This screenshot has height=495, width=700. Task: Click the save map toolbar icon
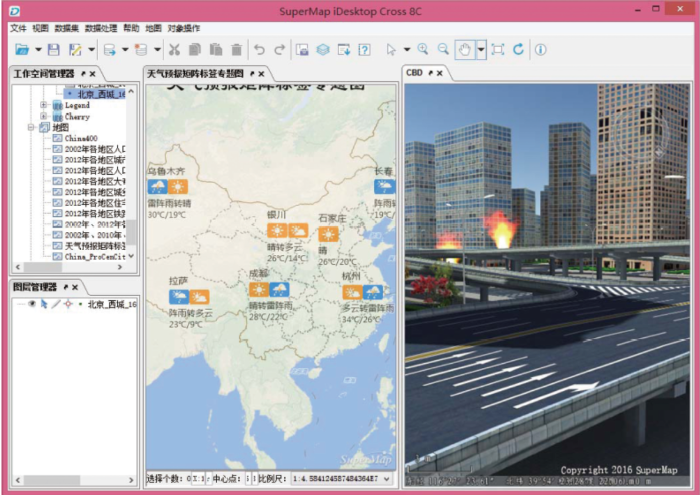pos(302,50)
